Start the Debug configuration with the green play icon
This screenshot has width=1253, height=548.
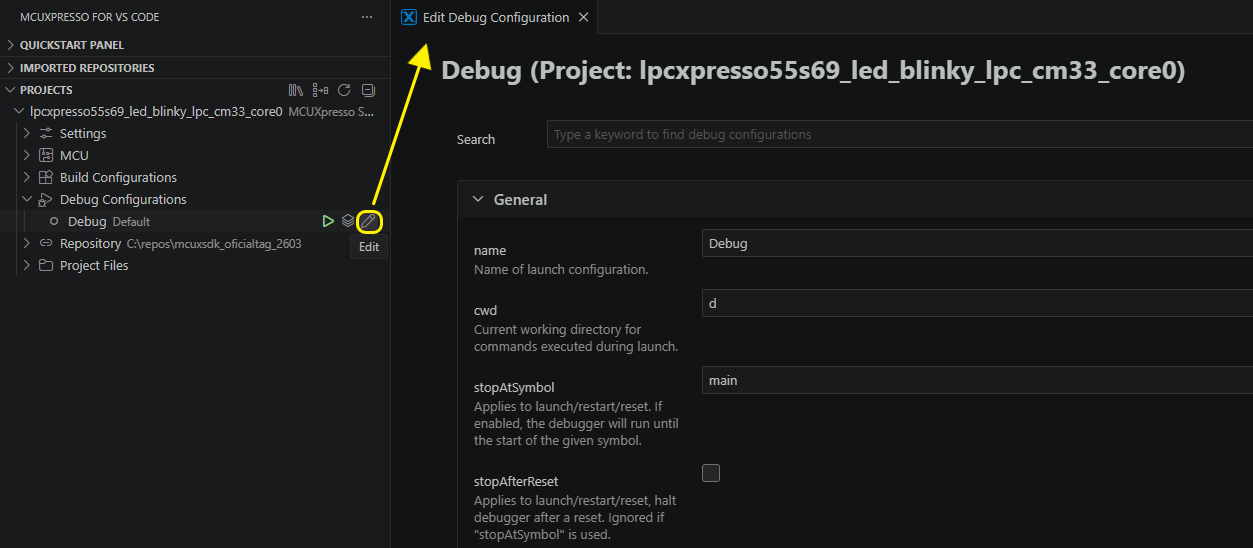(x=328, y=221)
